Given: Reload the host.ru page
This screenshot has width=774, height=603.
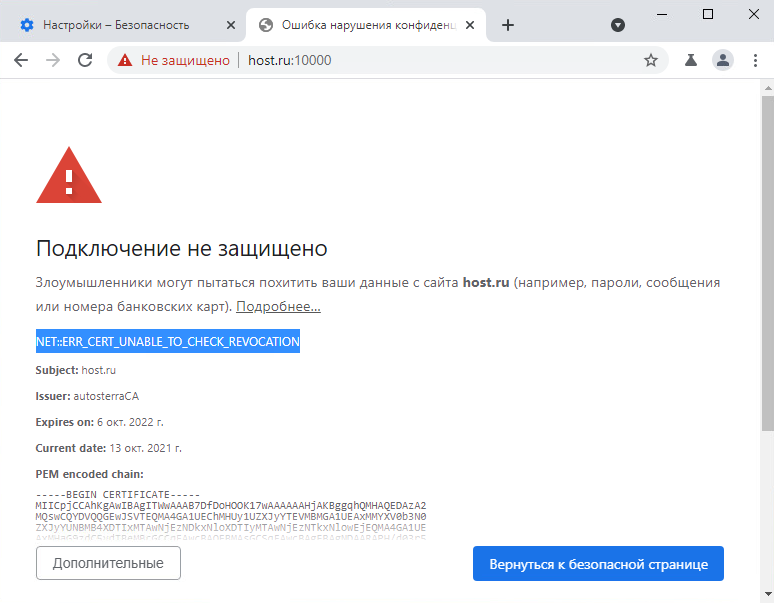Looking at the screenshot, I should tap(85, 60).
